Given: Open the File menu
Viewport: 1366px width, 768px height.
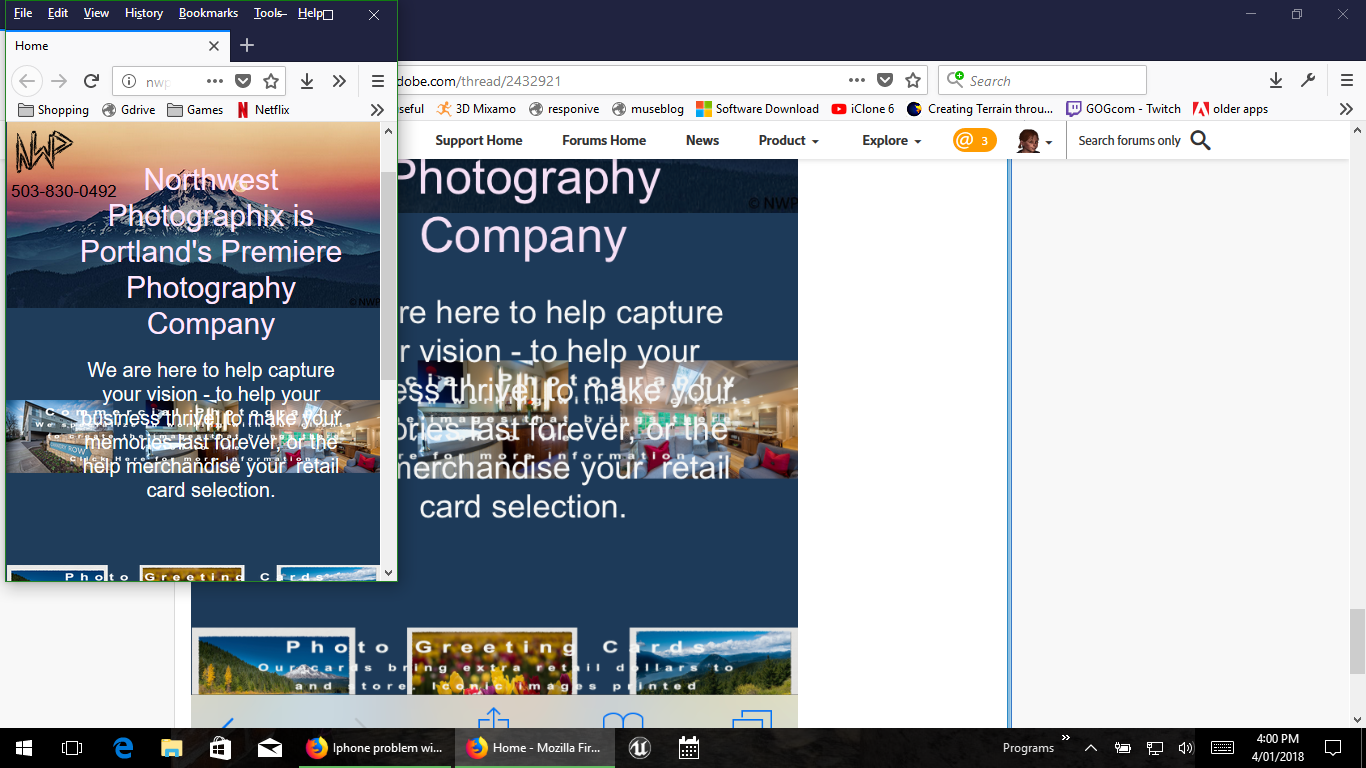Looking at the screenshot, I should pyautogui.click(x=23, y=13).
